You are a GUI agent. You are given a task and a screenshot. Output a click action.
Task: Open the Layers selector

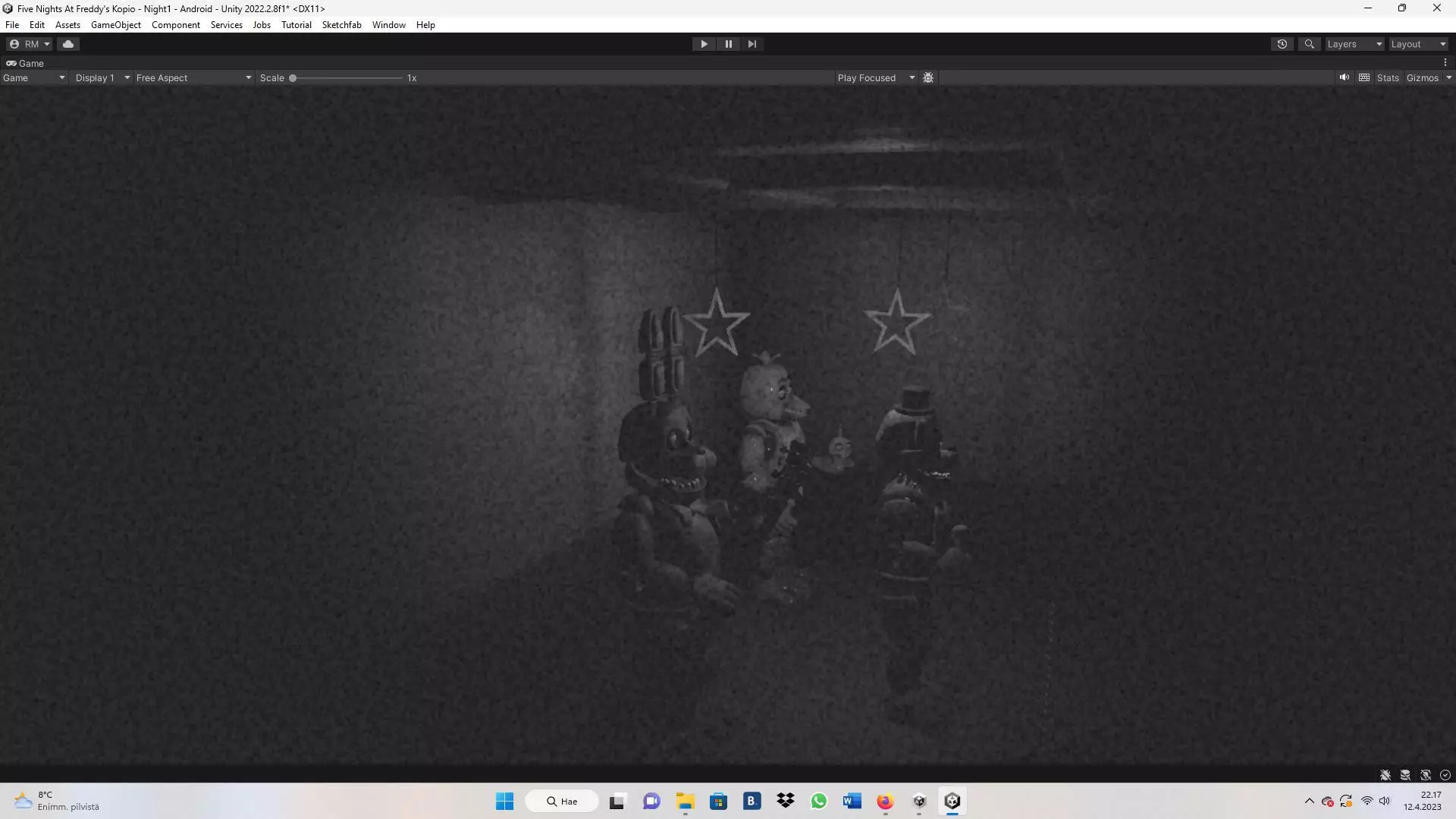tap(1354, 43)
